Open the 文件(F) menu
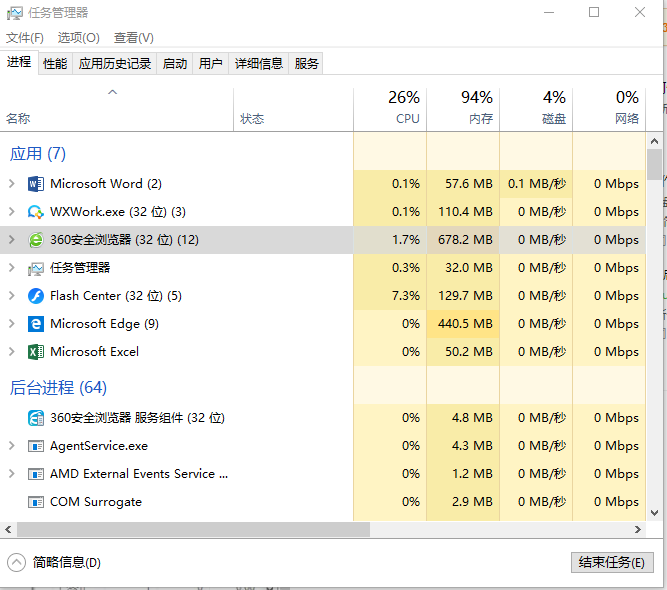The image size is (667, 590). 25,38
